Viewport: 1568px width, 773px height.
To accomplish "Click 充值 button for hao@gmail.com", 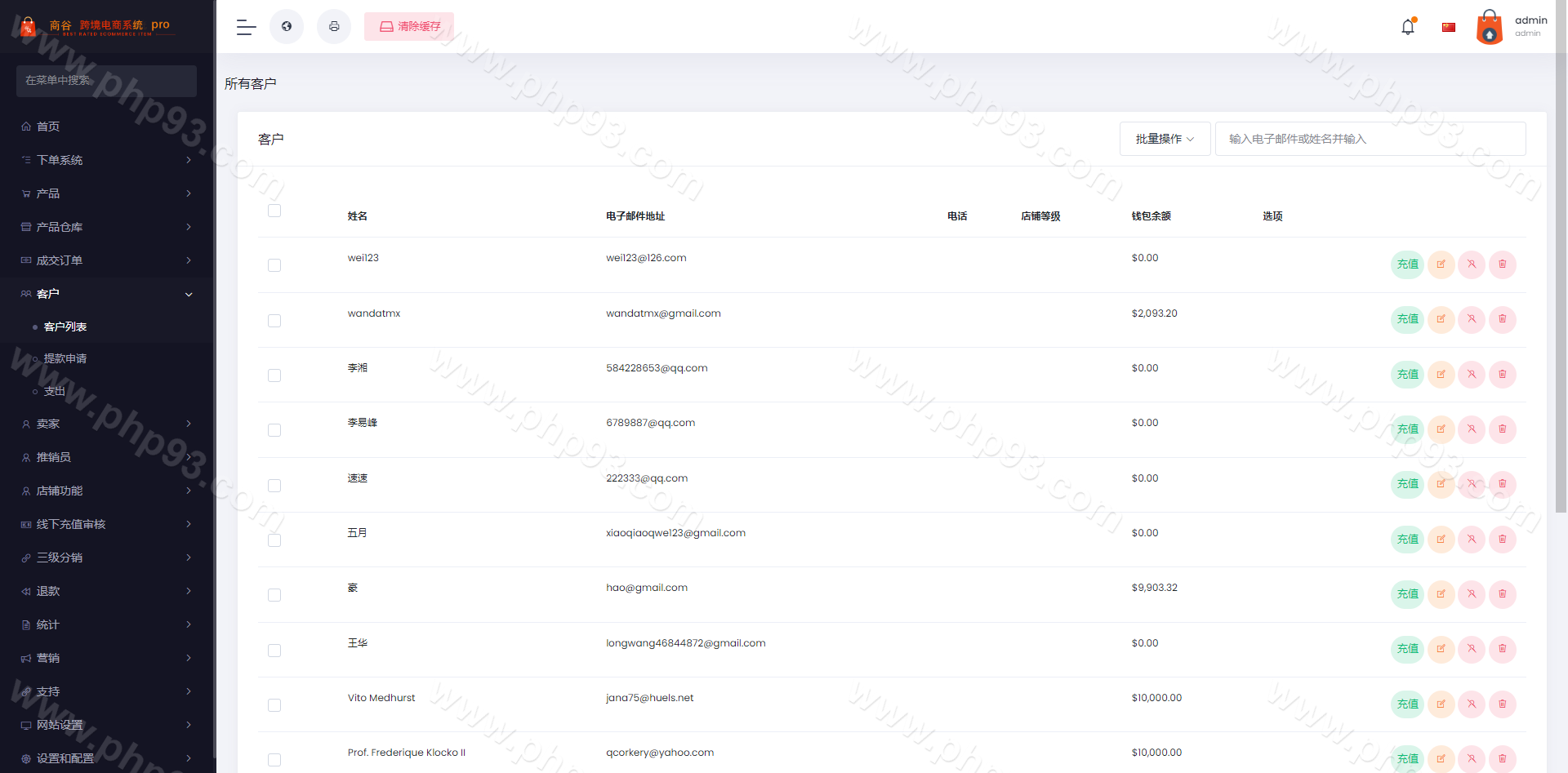I will [1407, 594].
